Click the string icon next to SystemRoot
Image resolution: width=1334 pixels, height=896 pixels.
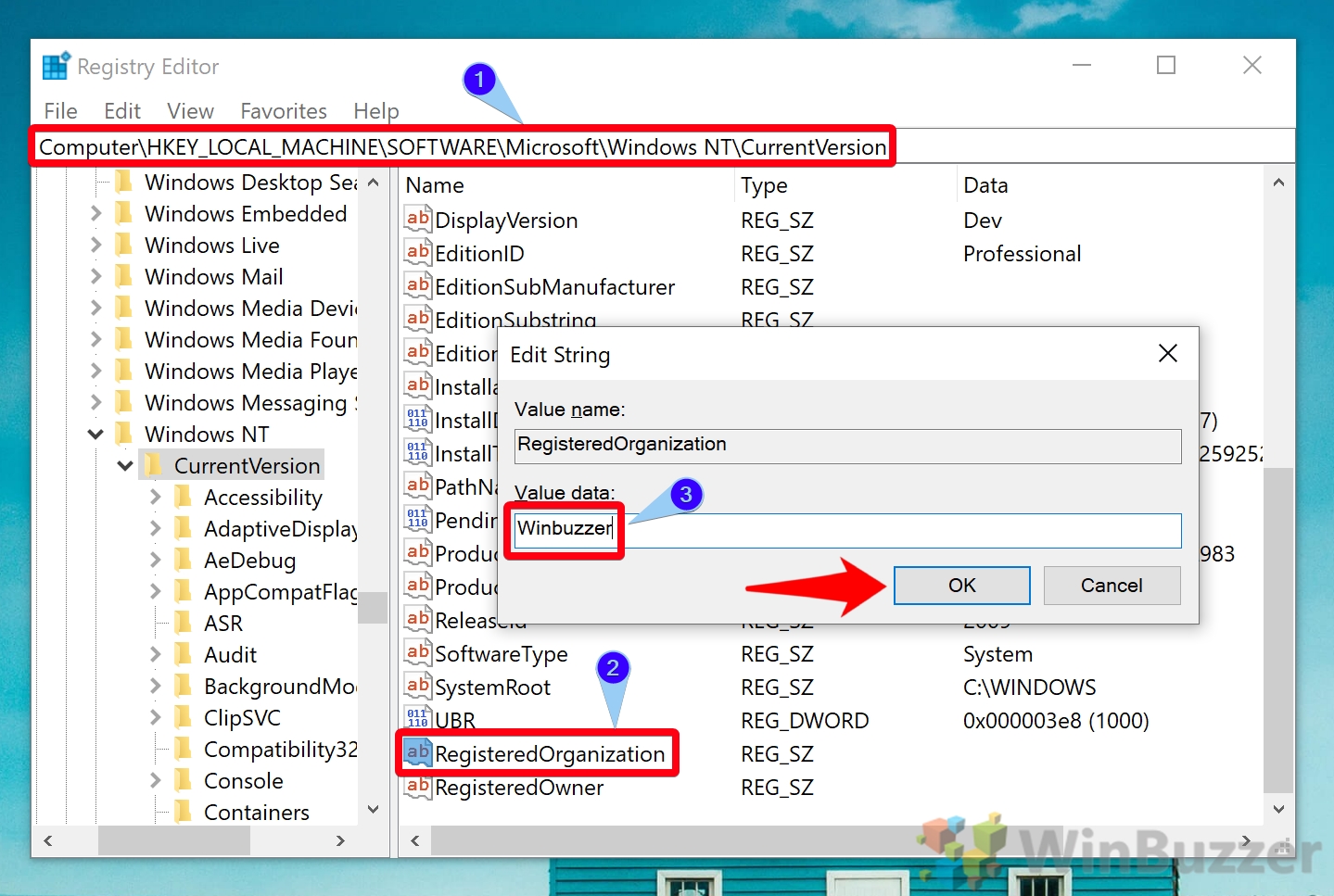click(417, 687)
